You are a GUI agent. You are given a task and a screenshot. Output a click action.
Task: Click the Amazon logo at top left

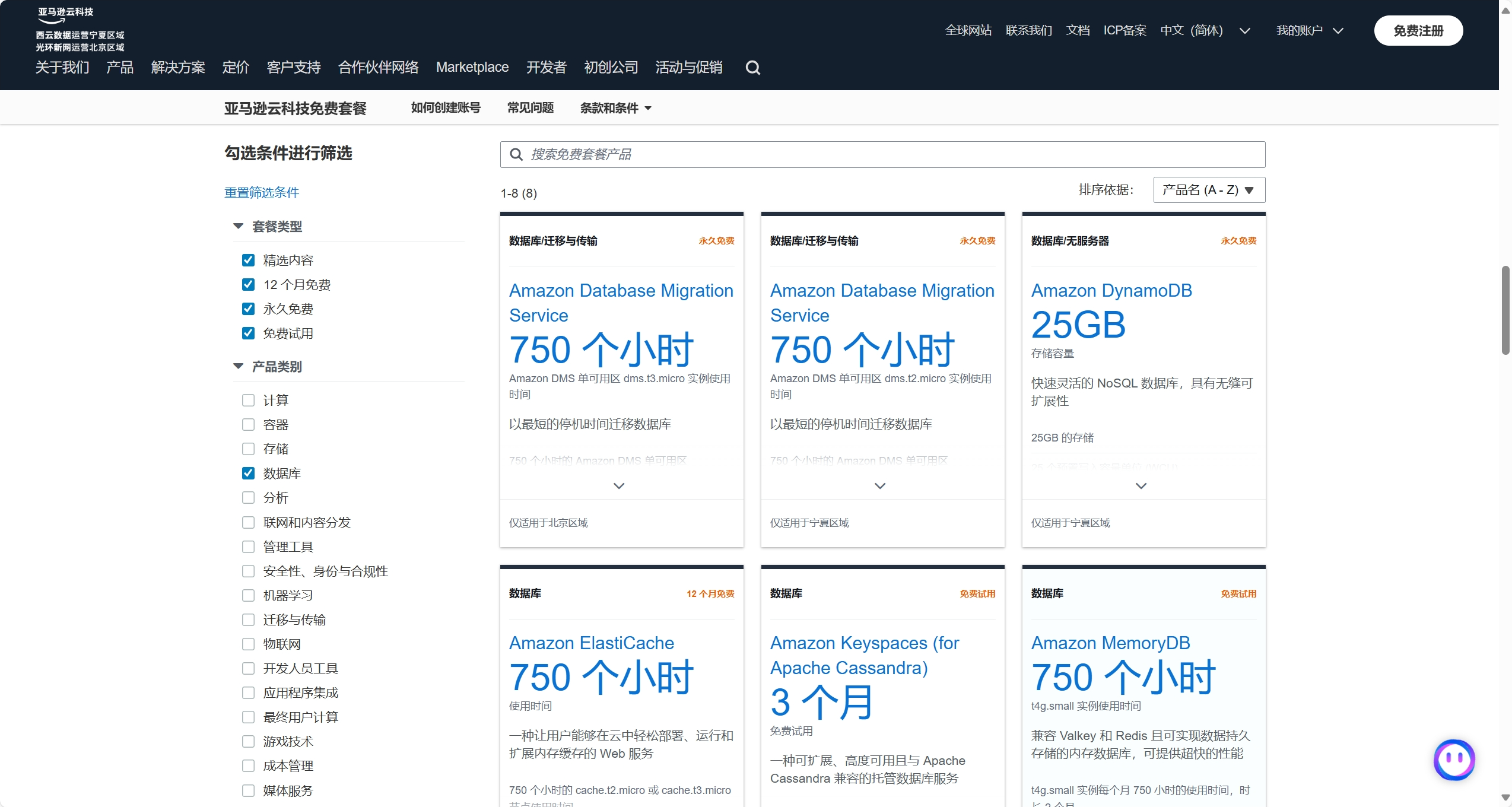coord(65,15)
